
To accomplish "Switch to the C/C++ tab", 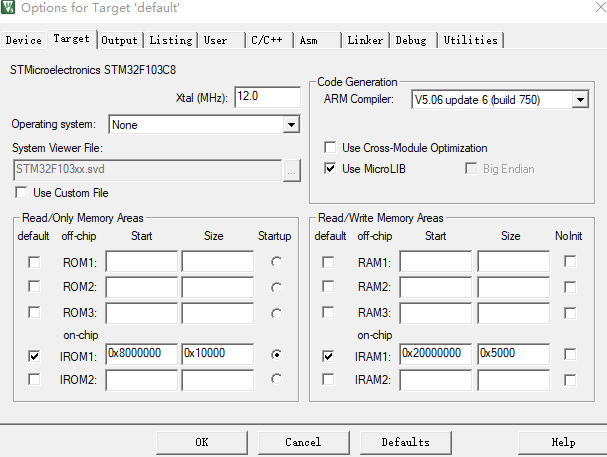I will coord(269,40).
